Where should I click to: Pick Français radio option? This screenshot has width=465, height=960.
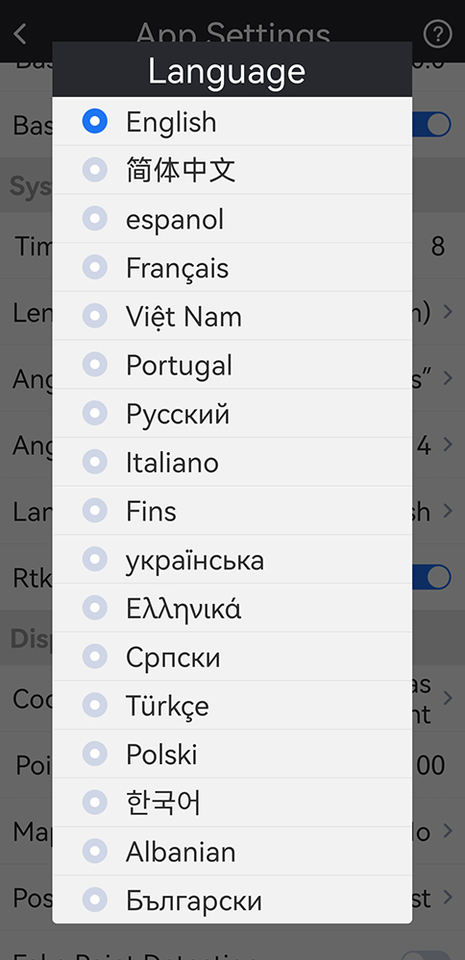95,267
